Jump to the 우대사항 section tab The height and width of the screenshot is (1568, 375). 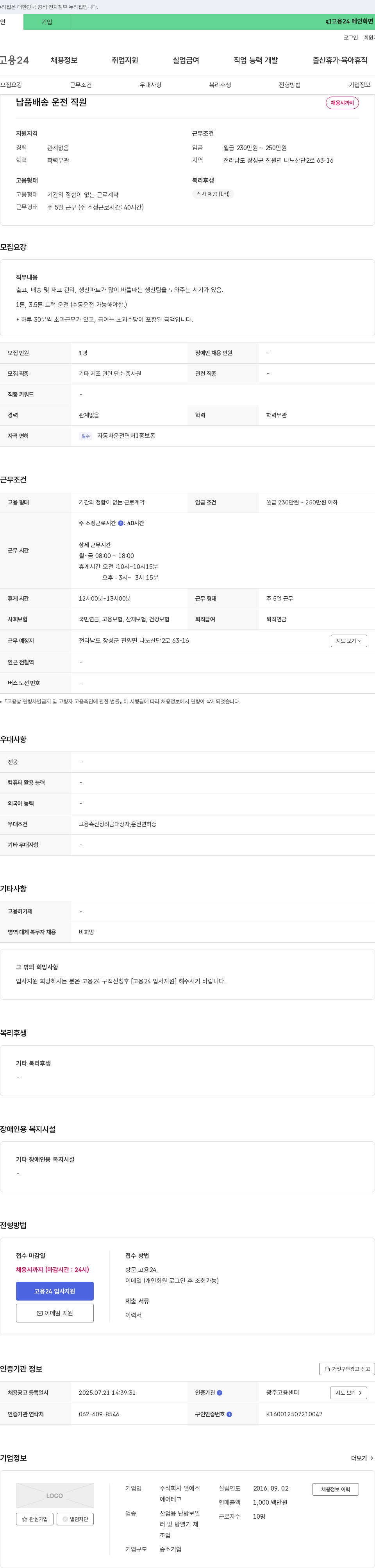click(x=150, y=85)
